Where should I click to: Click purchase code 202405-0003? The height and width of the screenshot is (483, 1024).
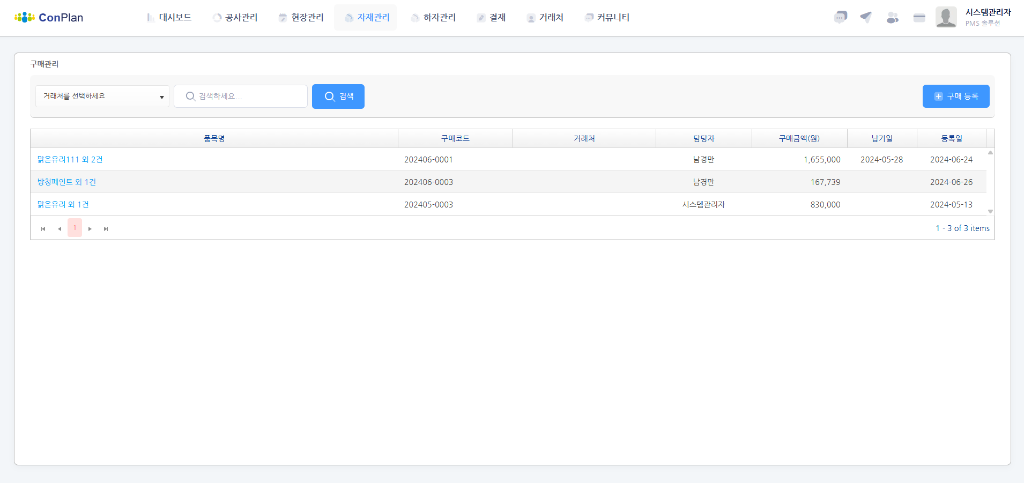click(x=428, y=204)
